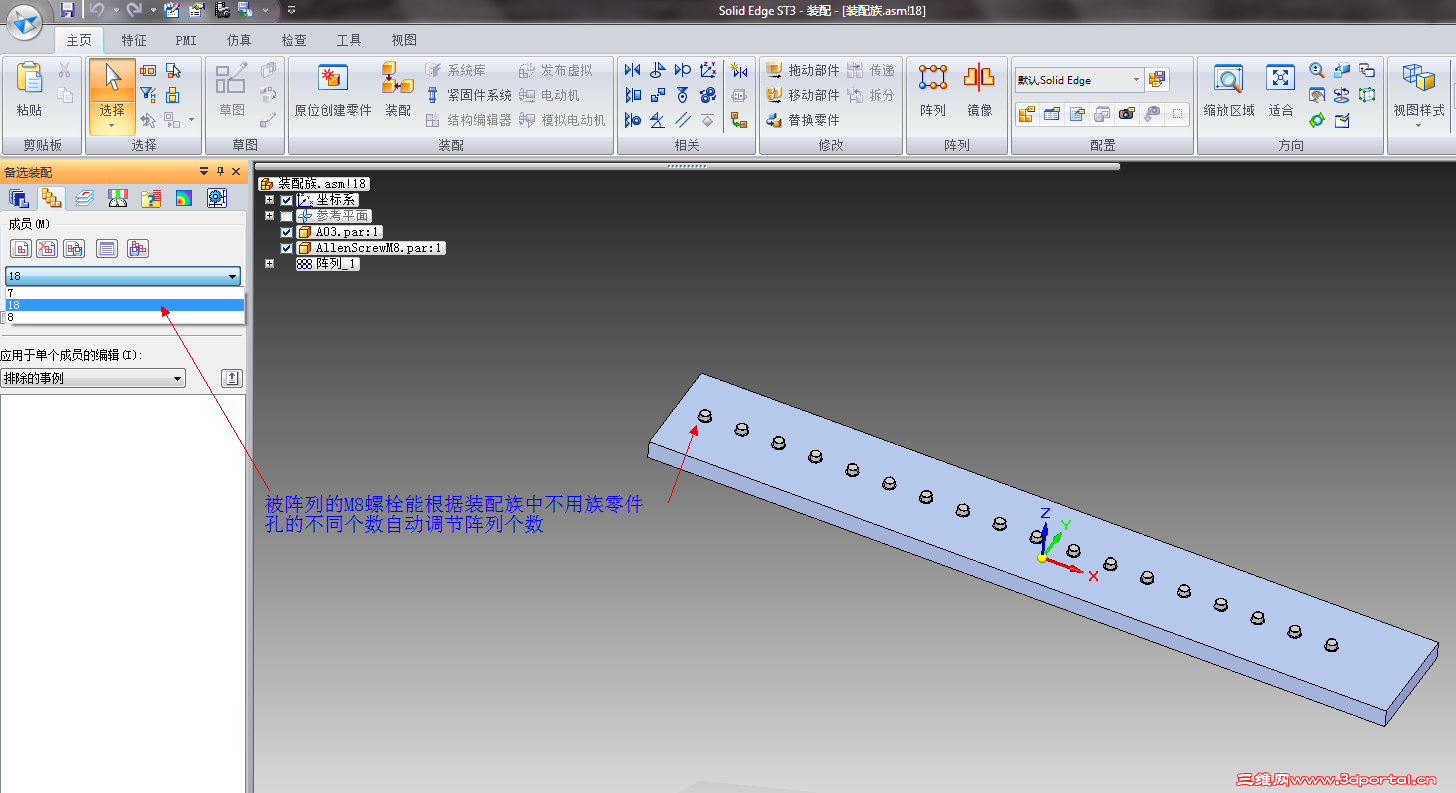Start the Assemble command (装配)
Screen dimensions: 1456x793
point(398,89)
